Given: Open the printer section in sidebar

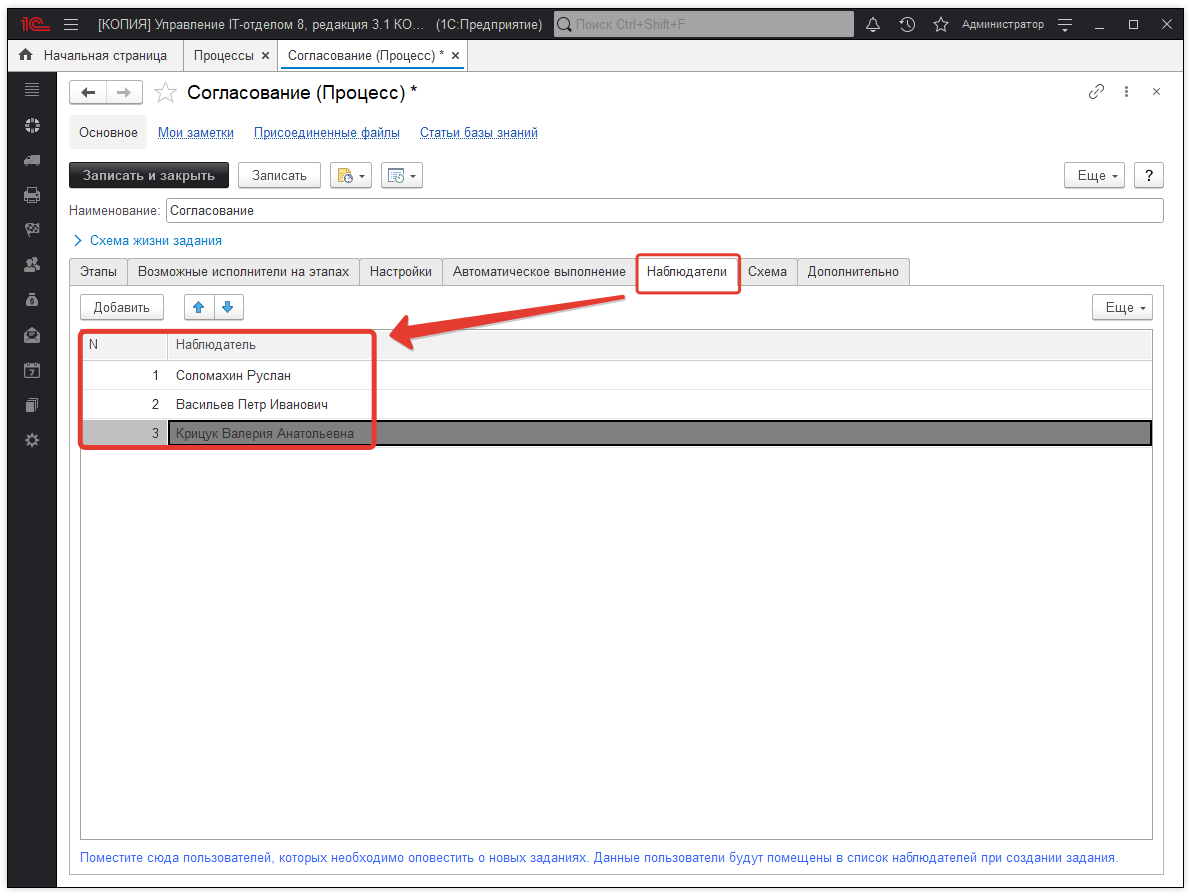Looking at the screenshot, I should [x=32, y=195].
